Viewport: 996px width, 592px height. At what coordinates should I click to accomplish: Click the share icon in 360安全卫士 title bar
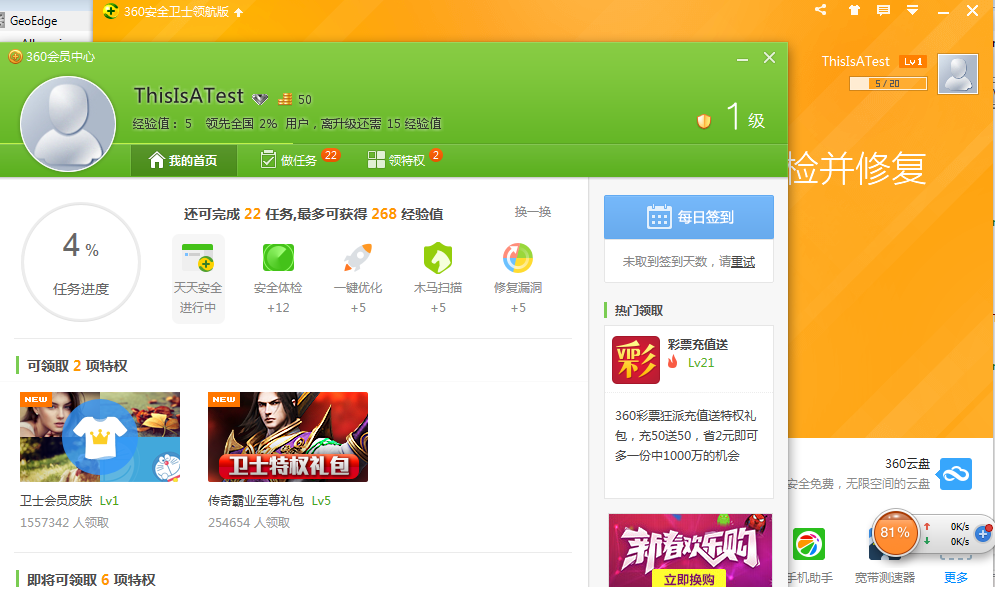pyautogui.click(x=821, y=10)
